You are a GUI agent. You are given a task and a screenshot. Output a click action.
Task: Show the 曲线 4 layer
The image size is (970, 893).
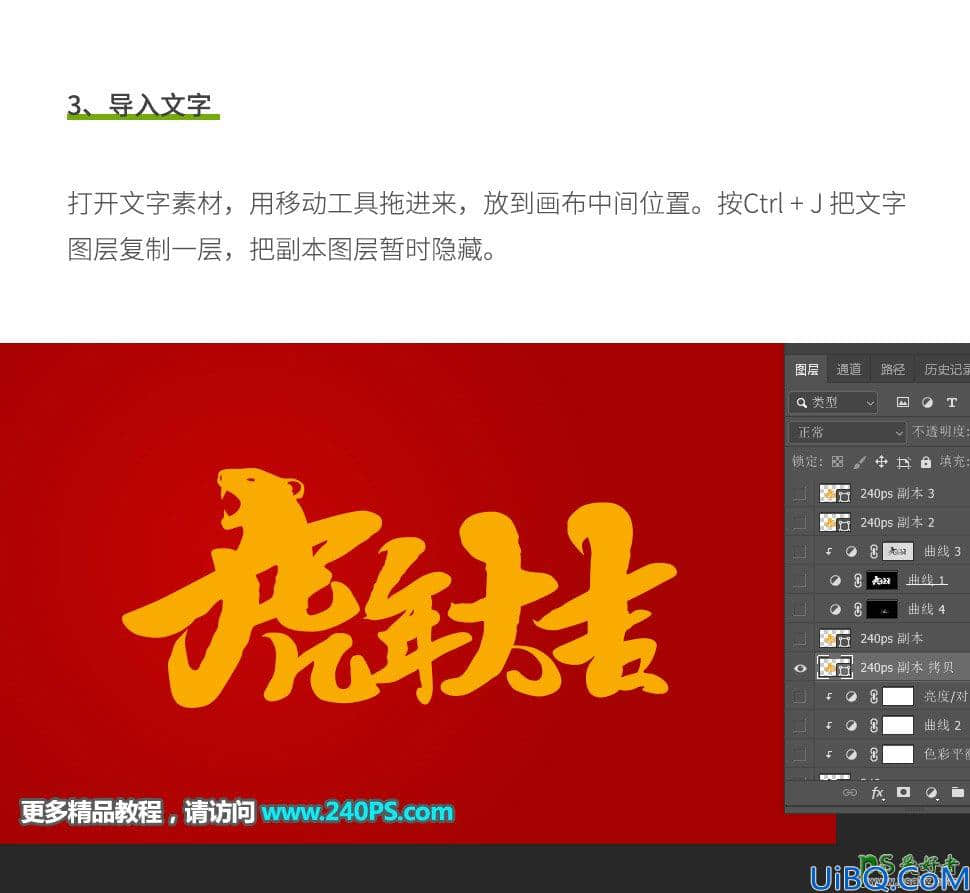coord(799,609)
